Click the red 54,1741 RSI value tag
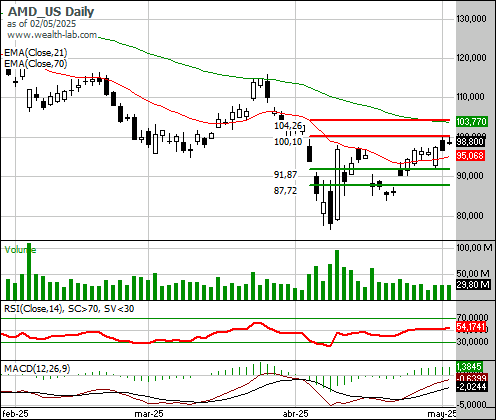Image resolution: width=496 pixels, height=420 pixels. (x=471, y=327)
